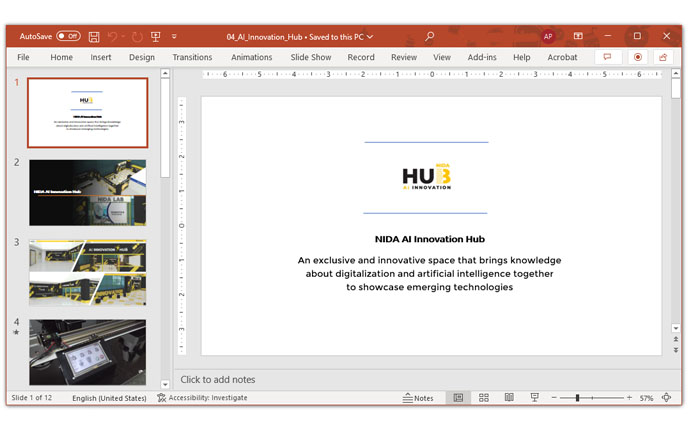Click the HUB AI Innovation logo on slide
The height and width of the screenshot is (424, 688).
(x=426, y=177)
